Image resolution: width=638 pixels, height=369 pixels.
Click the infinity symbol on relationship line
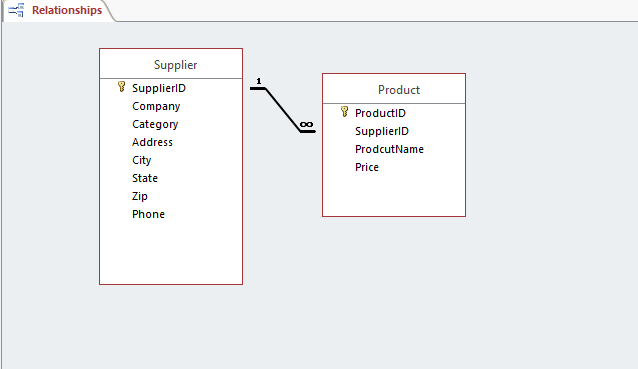[306, 124]
